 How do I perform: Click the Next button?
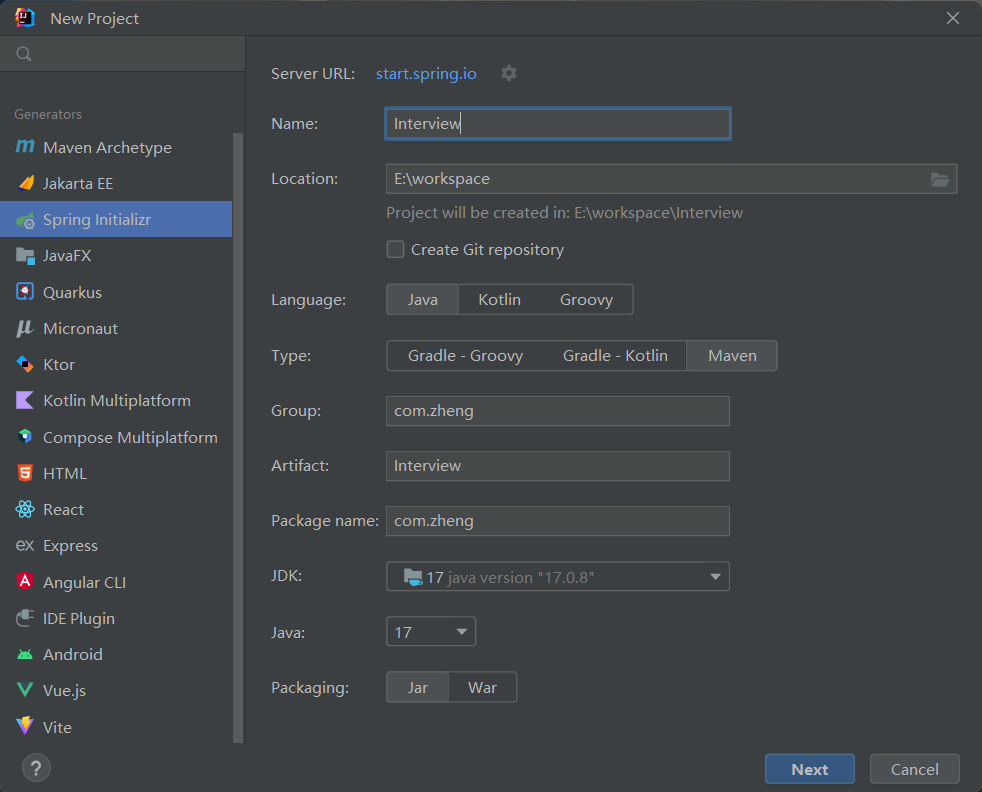coord(809,769)
